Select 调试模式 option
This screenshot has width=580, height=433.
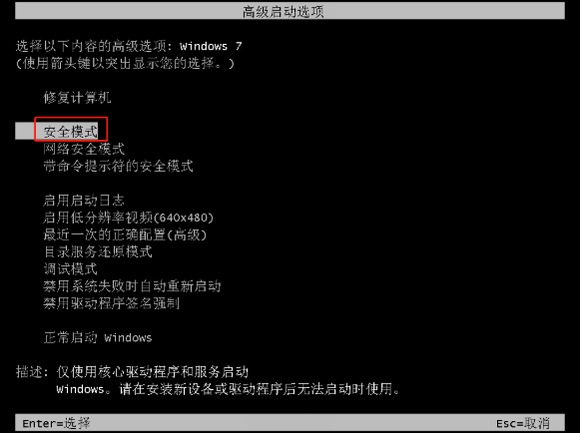point(70,269)
